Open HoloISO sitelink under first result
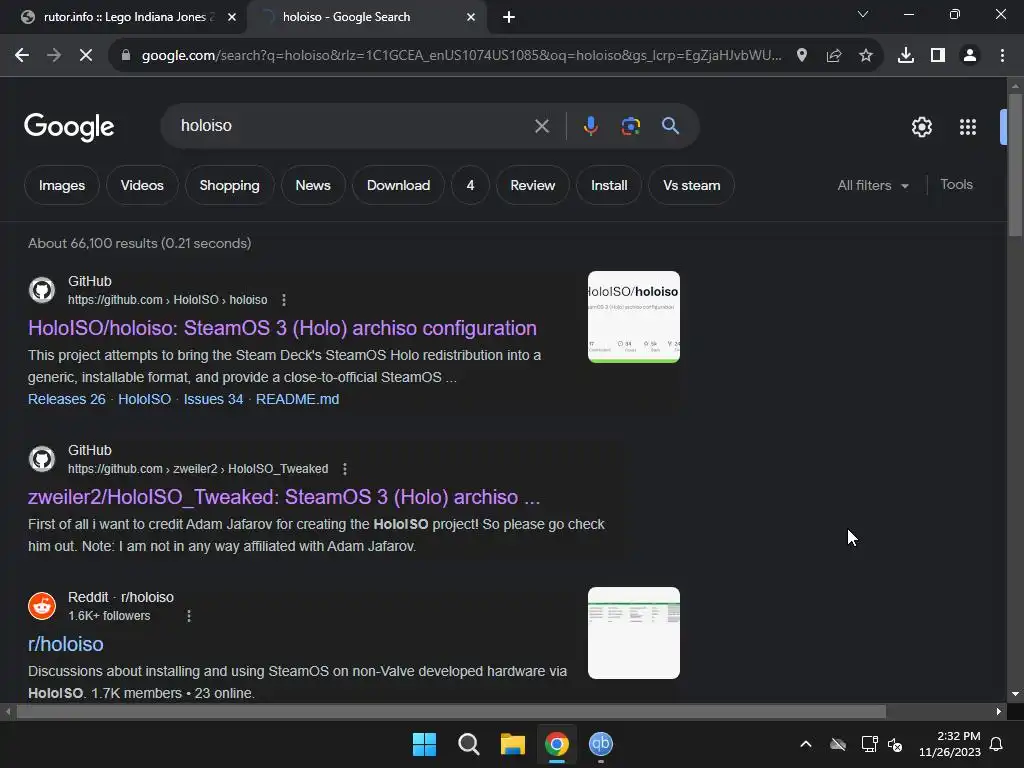The height and width of the screenshot is (768, 1024). click(144, 399)
